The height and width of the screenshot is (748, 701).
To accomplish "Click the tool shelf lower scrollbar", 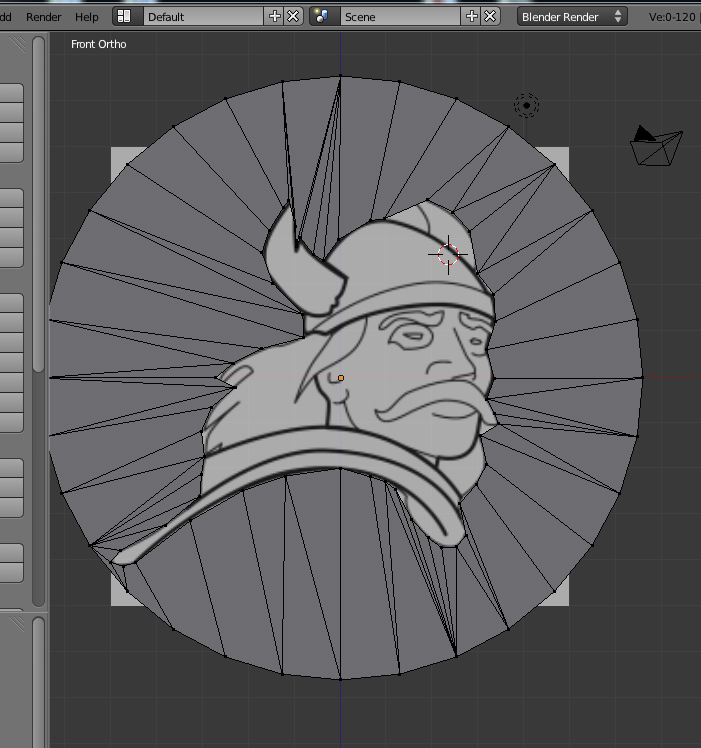I will pos(39,682).
